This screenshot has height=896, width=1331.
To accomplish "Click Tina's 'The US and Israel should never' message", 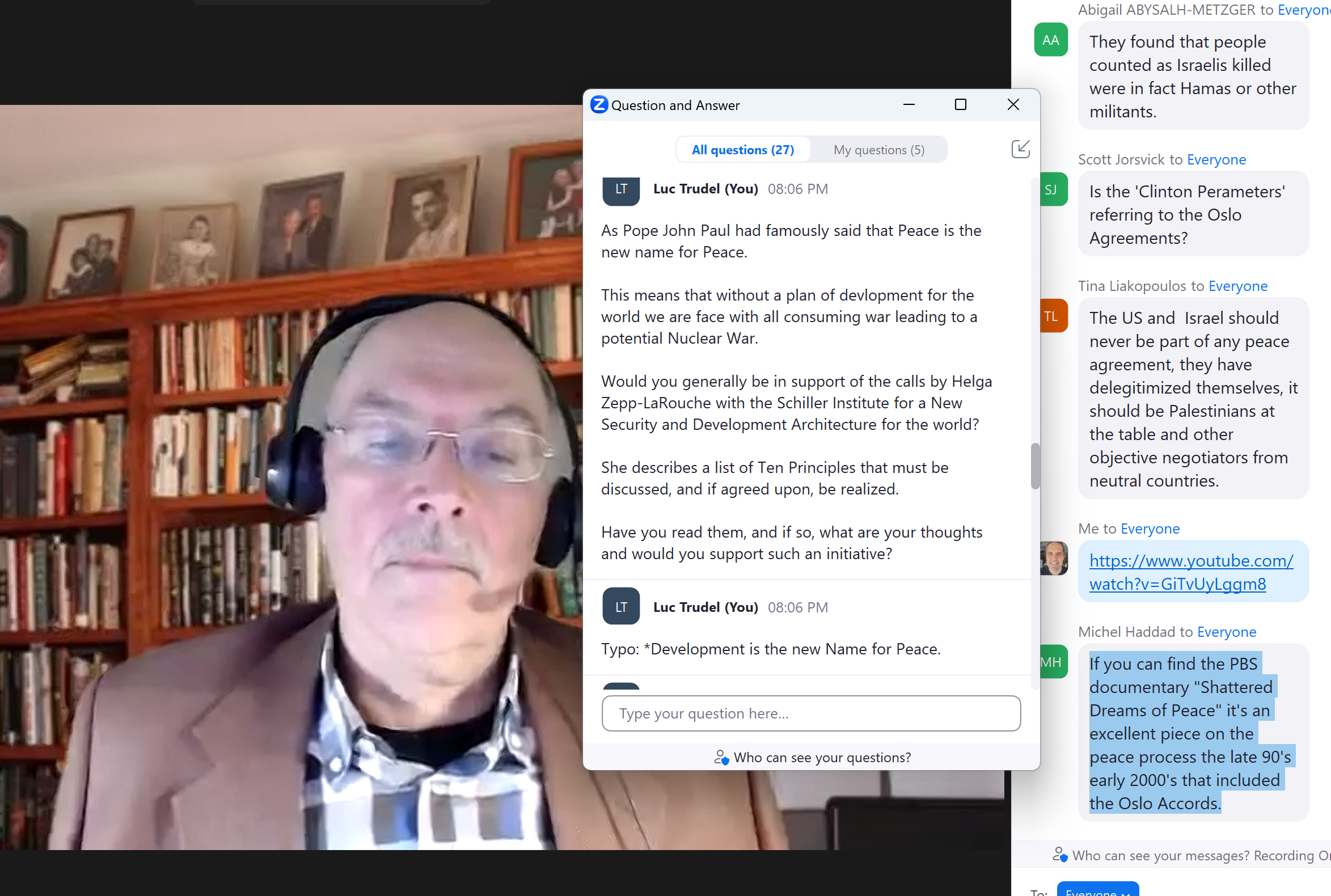I will click(1193, 398).
